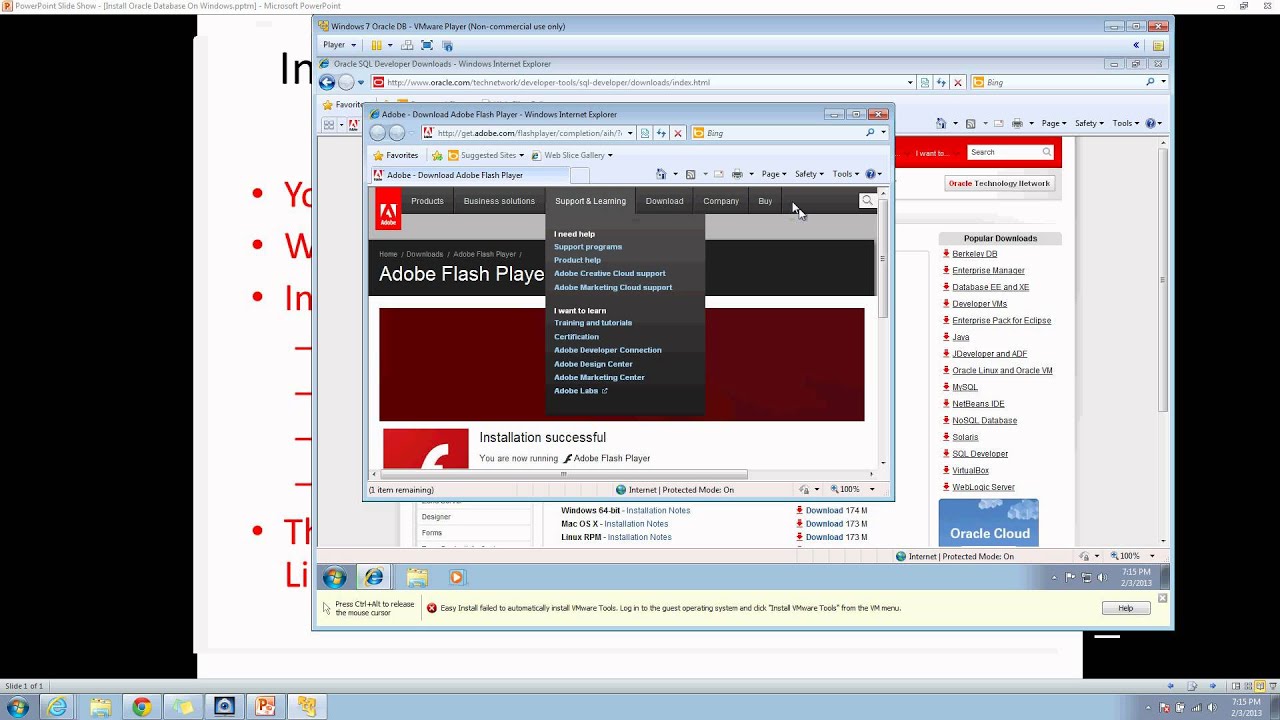1280x720 pixels.
Task: Click Back button in Oracle SQL Developer IE window
Action: point(327,82)
